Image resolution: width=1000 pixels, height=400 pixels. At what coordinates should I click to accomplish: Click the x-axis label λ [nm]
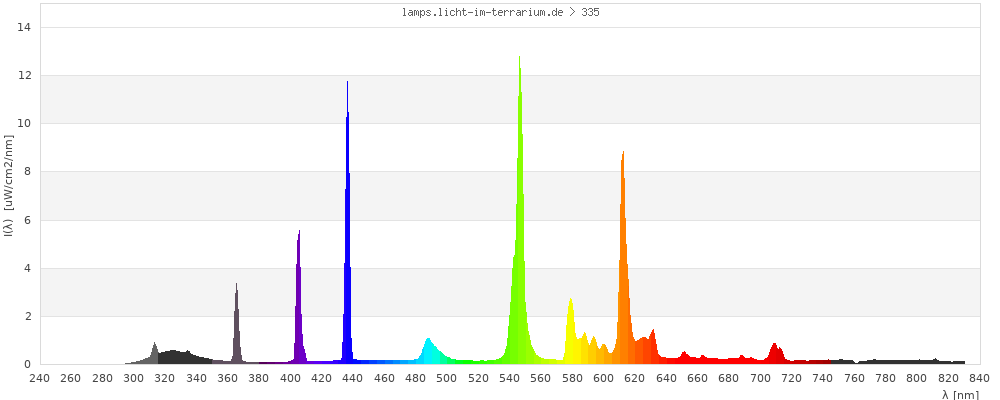click(960, 394)
